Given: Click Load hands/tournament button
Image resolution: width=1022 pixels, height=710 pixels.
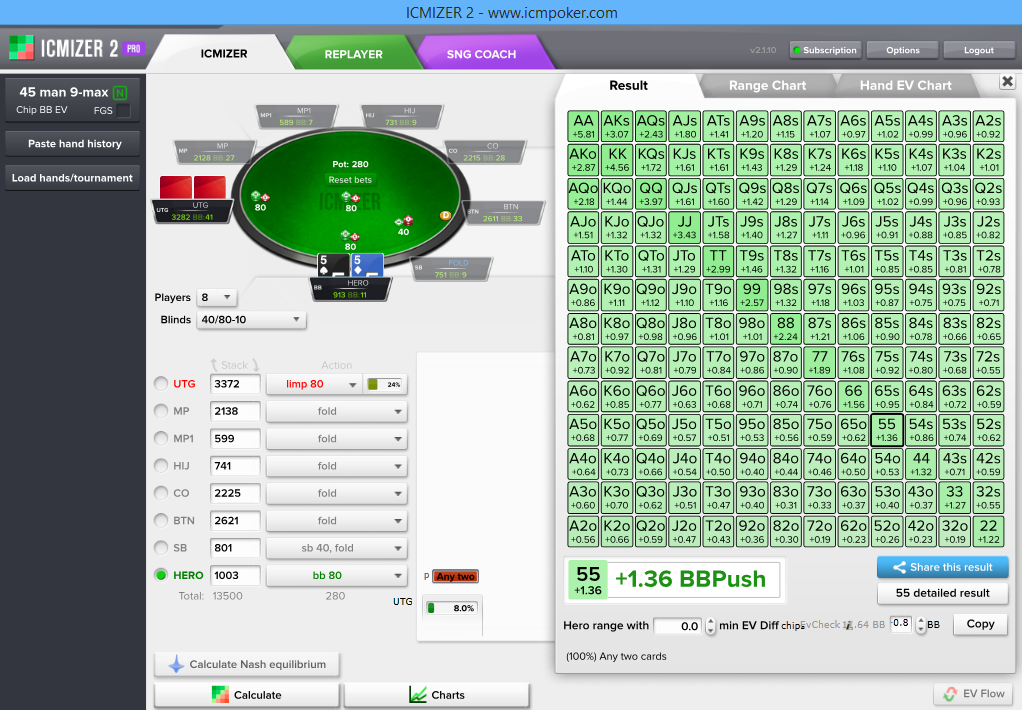Looking at the screenshot, I should pos(72,177).
